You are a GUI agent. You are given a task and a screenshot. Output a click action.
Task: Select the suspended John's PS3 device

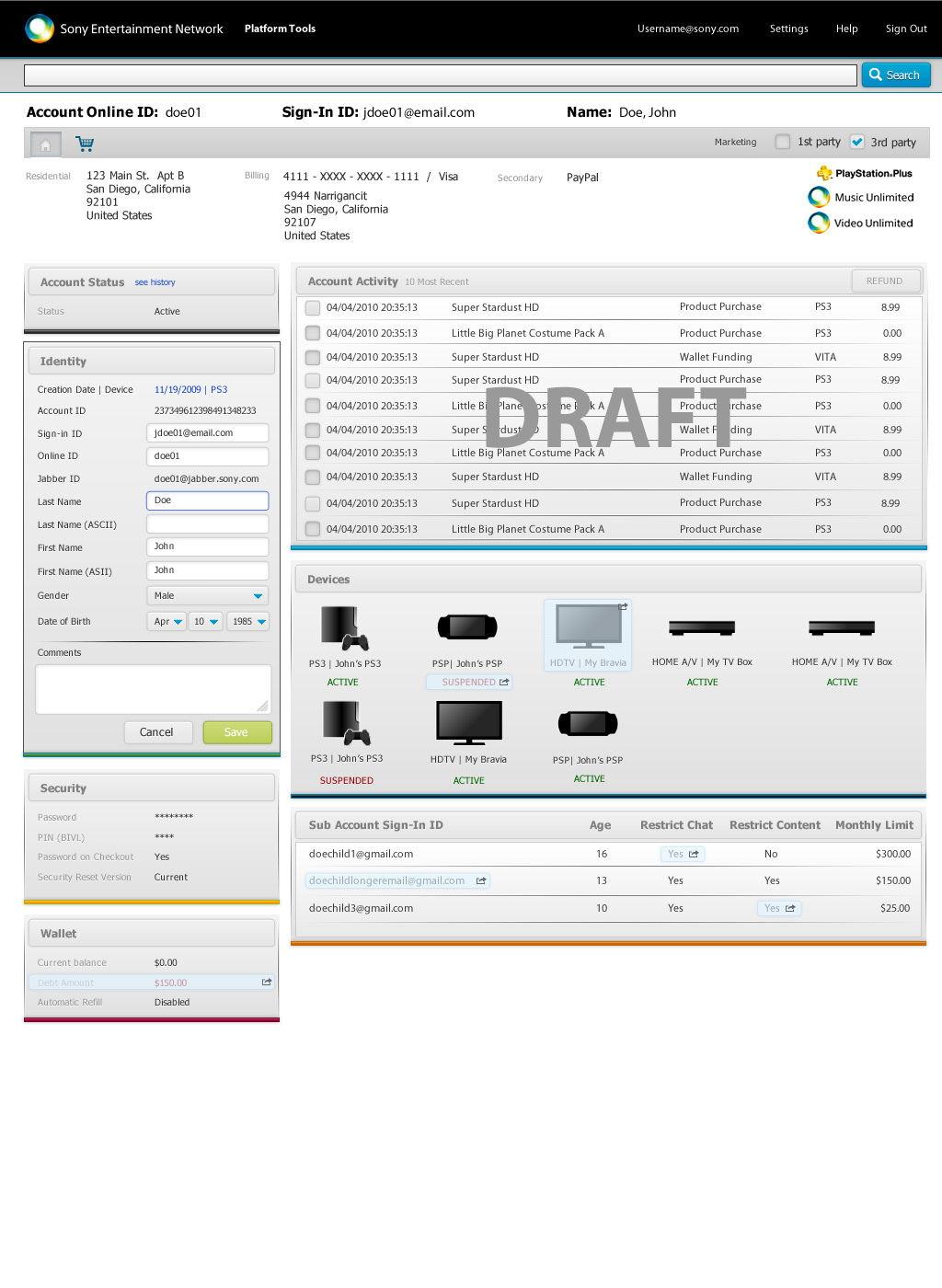(x=347, y=723)
